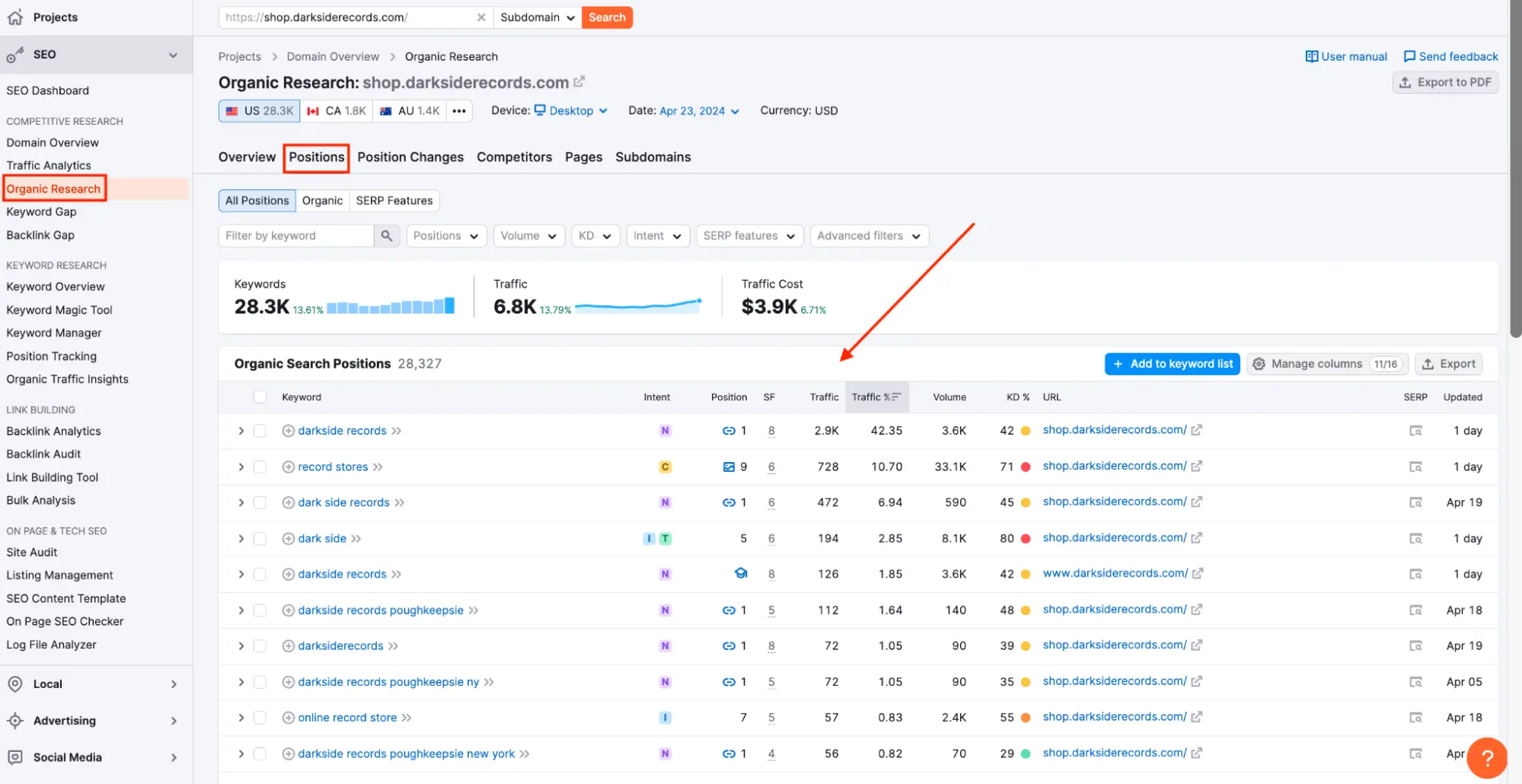Select SERP Features positions filter
The width and height of the screenshot is (1522, 784).
[x=394, y=200]
